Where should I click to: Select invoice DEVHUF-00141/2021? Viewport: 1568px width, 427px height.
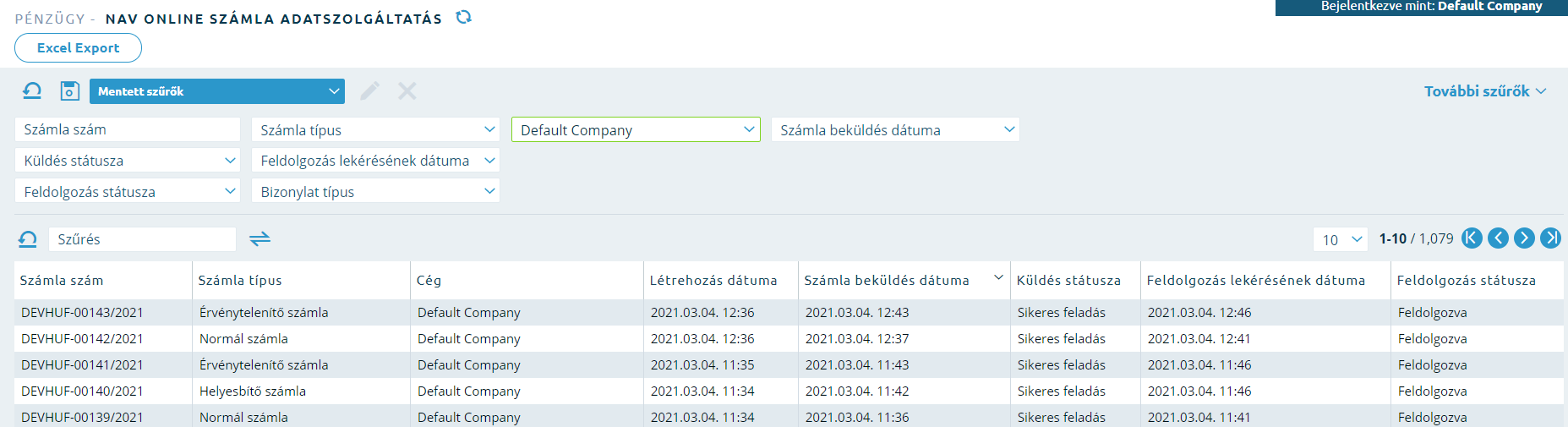(82, 364)
